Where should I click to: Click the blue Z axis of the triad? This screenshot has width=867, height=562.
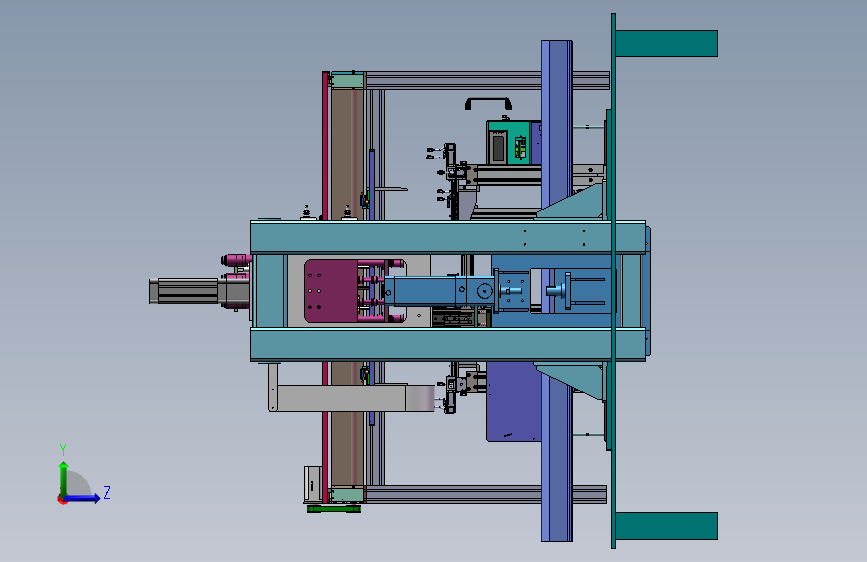(82, 498)
